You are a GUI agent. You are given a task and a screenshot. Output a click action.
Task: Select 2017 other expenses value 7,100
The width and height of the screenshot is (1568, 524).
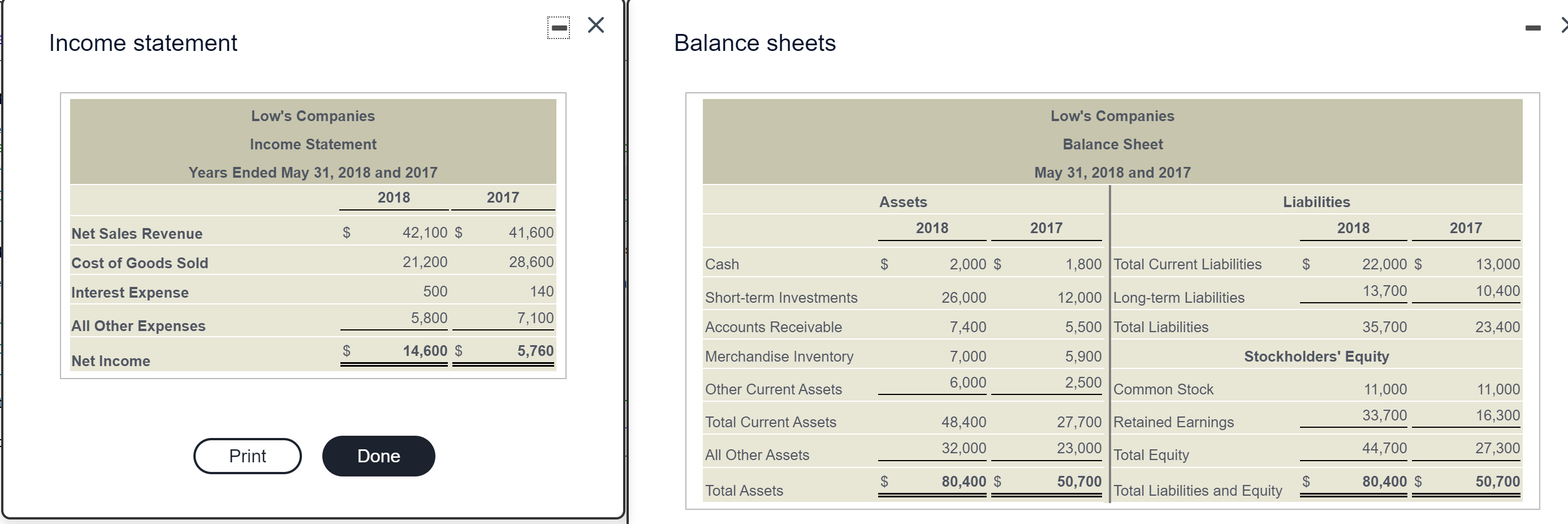535,317
